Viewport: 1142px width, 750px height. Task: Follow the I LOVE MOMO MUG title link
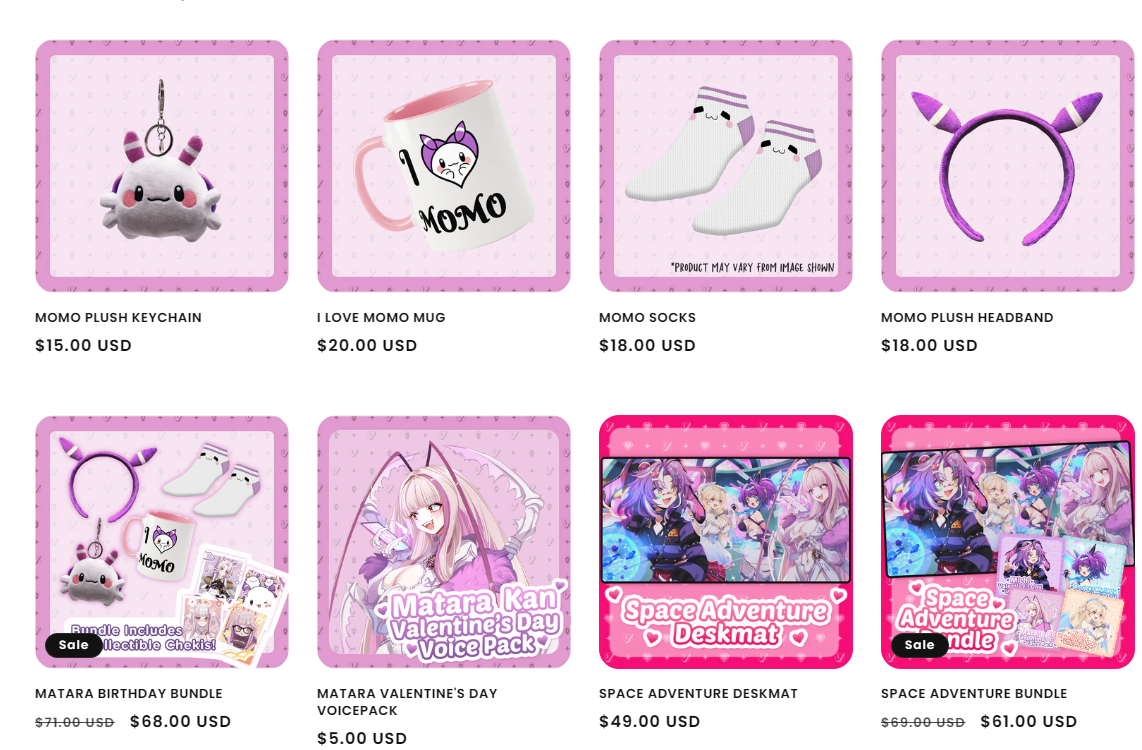pos(381,317)
